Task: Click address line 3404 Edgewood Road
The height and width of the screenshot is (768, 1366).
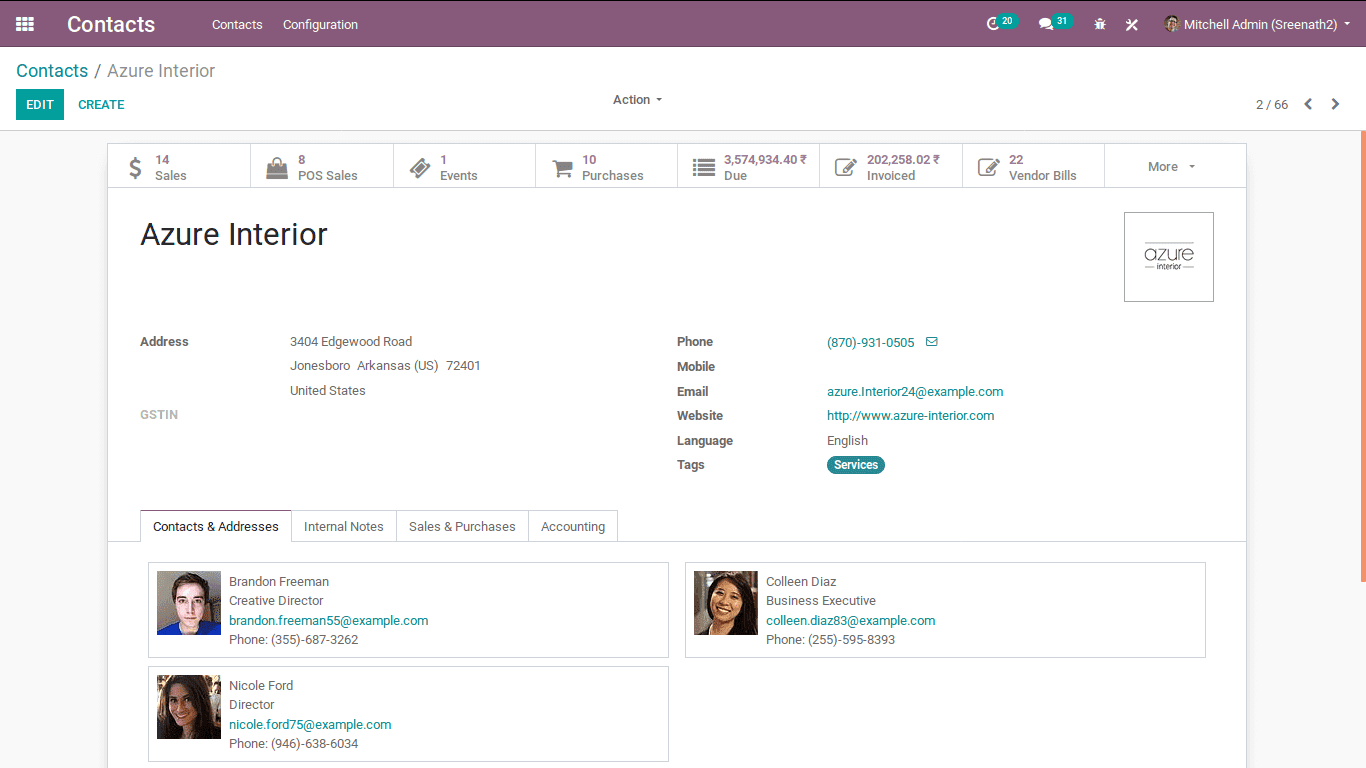Action: (351, 342)
